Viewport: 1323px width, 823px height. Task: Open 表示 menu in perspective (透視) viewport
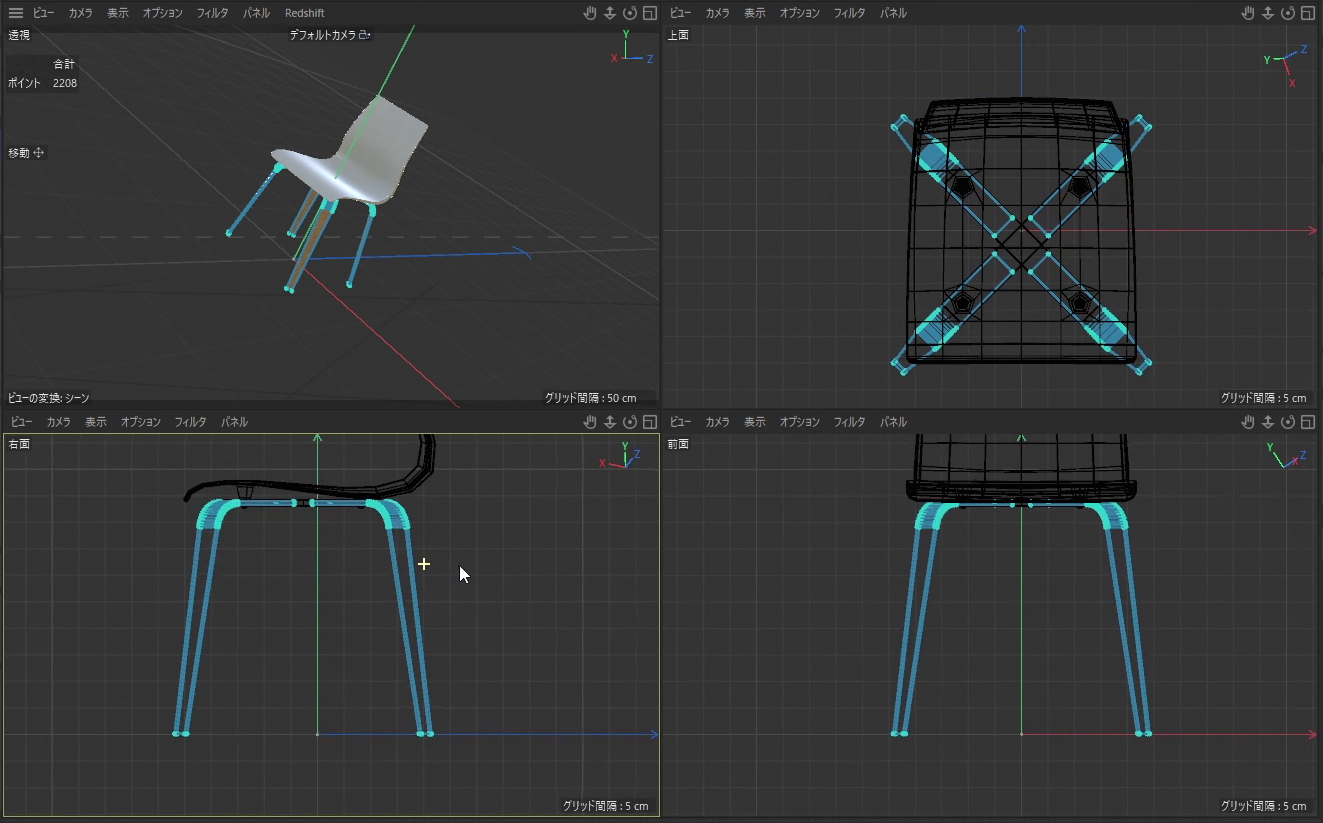point(118,13)
